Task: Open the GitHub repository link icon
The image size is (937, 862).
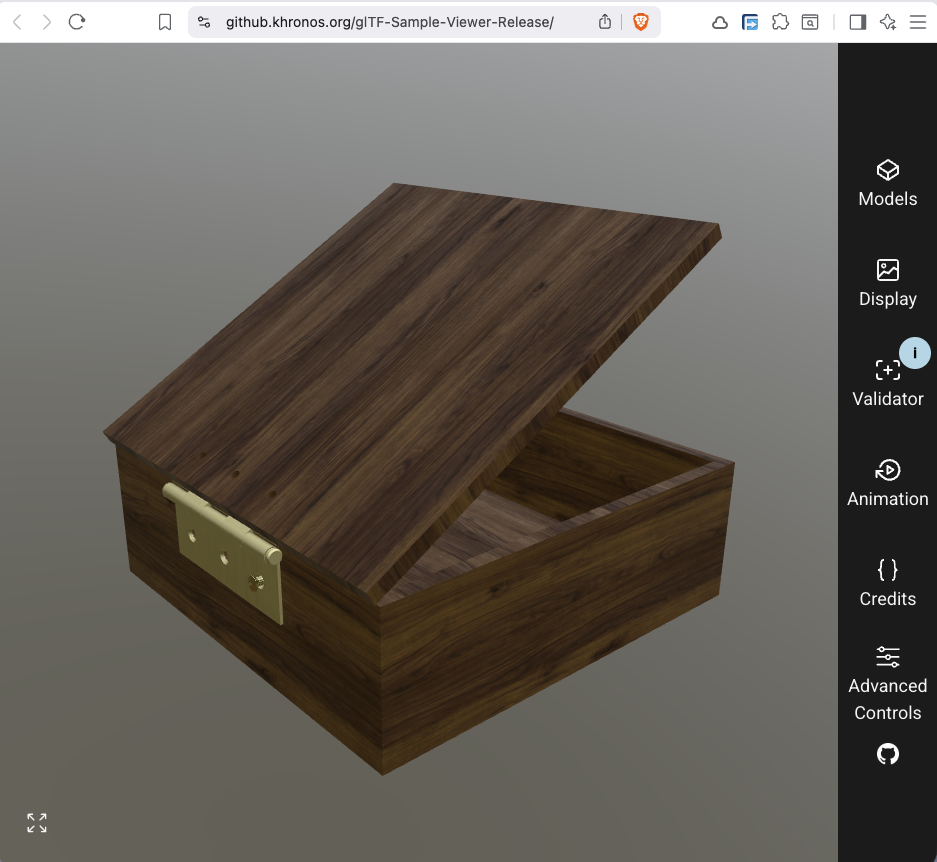Action: click(887, 754)
